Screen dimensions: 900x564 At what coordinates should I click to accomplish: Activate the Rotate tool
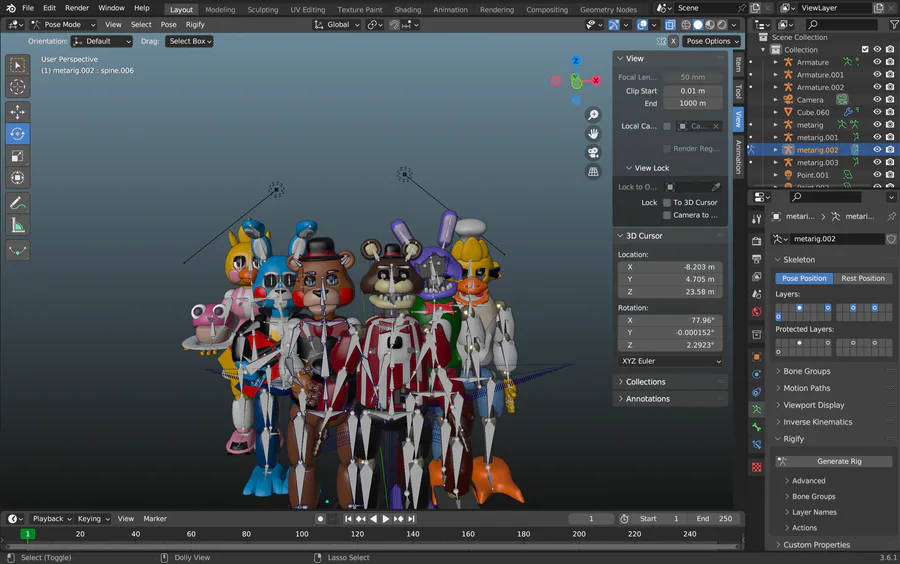click(x=18, y=133)
